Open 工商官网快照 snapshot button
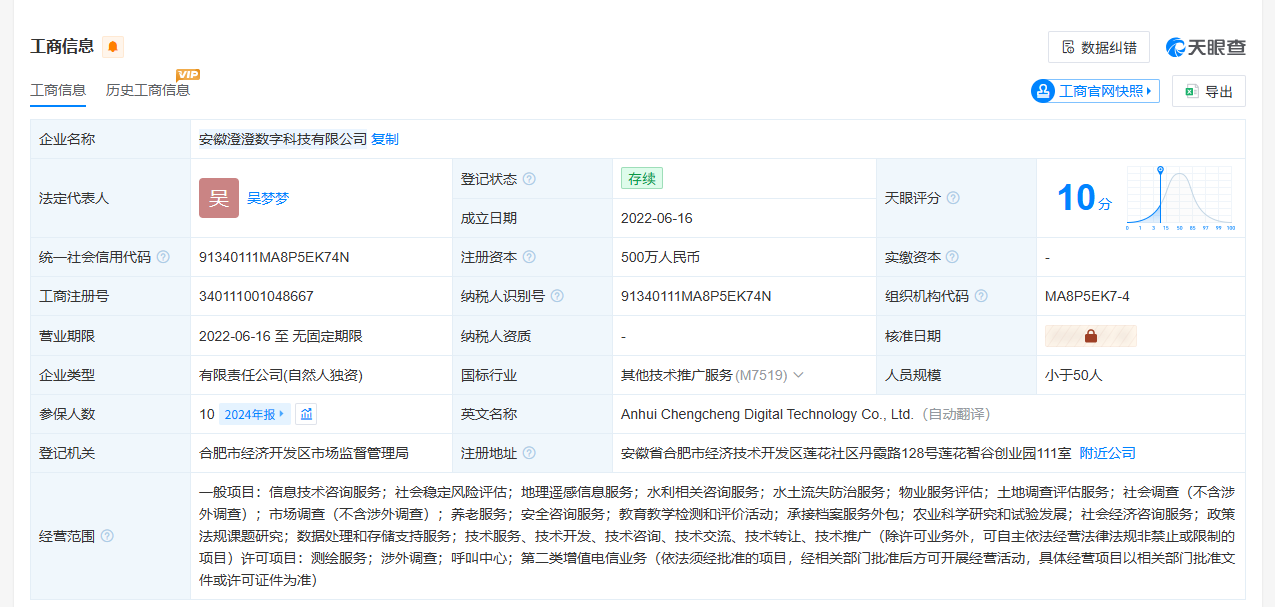The height and width of the screenshot is (607, 1275). tap(1095, 91)
